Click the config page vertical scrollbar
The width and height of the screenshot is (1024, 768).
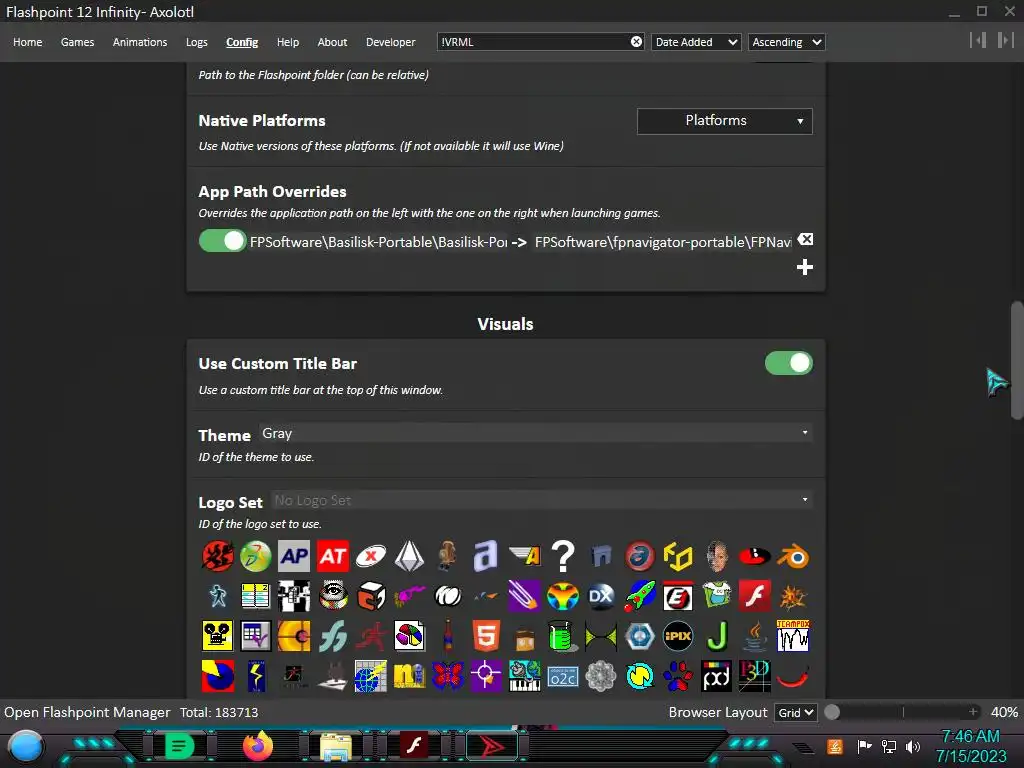[x=1017, y=360]
